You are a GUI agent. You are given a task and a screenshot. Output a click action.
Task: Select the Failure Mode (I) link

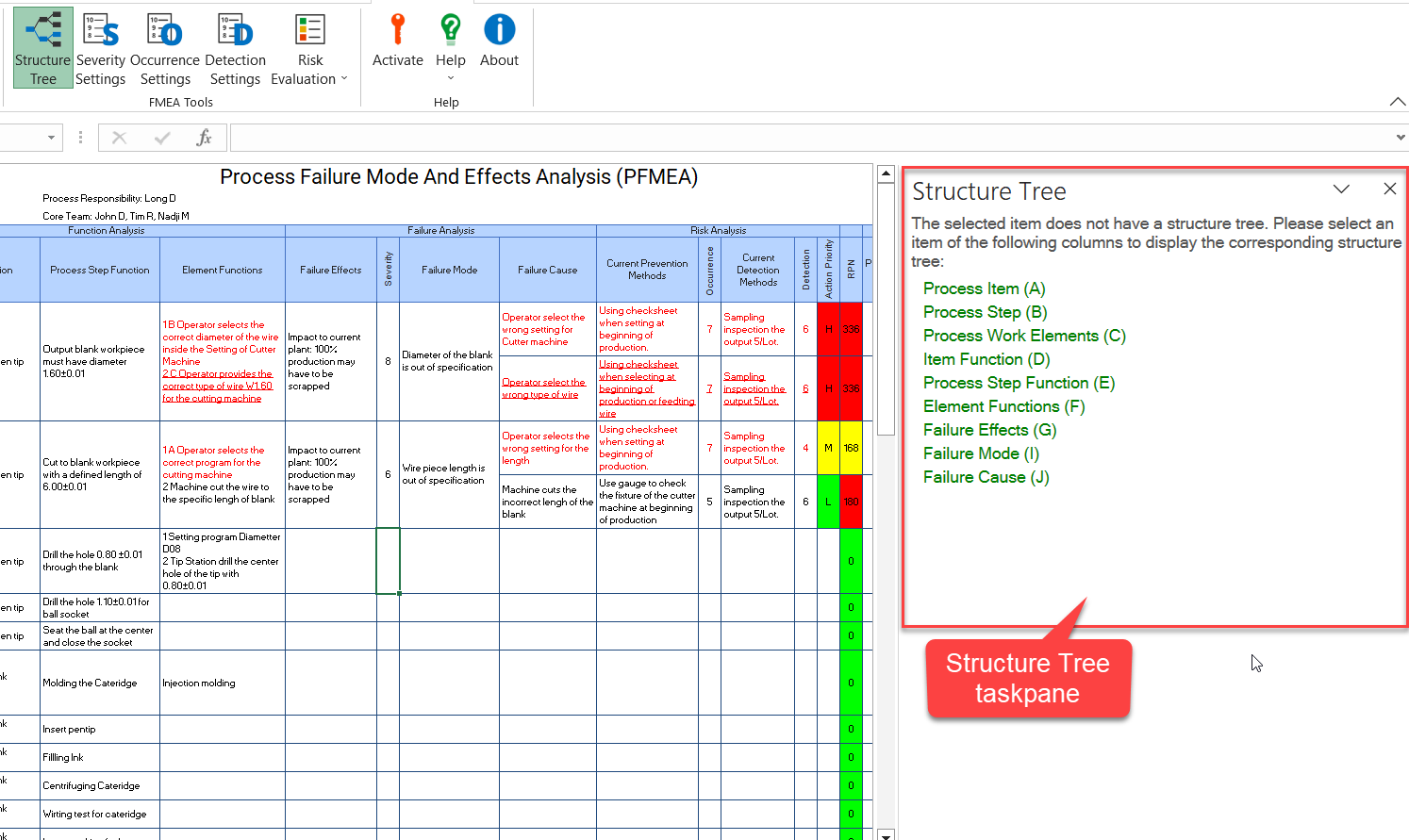coord(981,453)
